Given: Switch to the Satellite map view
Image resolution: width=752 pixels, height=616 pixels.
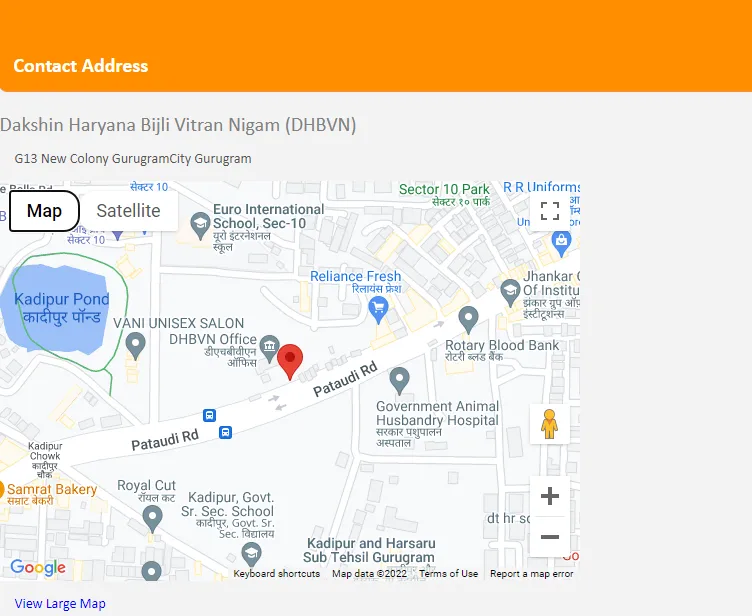Looking at the screenshot, I should pos(129,211).
